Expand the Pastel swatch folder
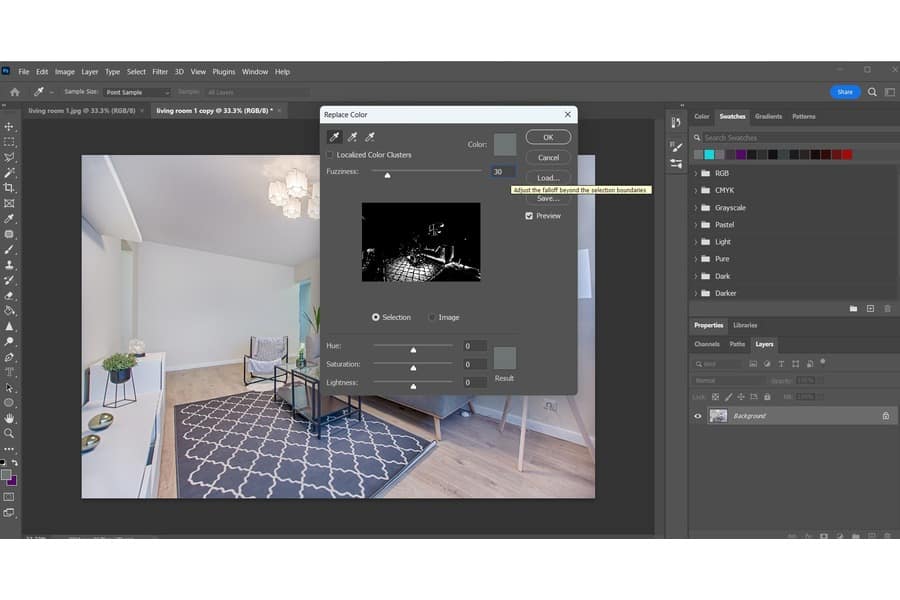The height and width of the screenshot is (600, 900). coord(696,225)
